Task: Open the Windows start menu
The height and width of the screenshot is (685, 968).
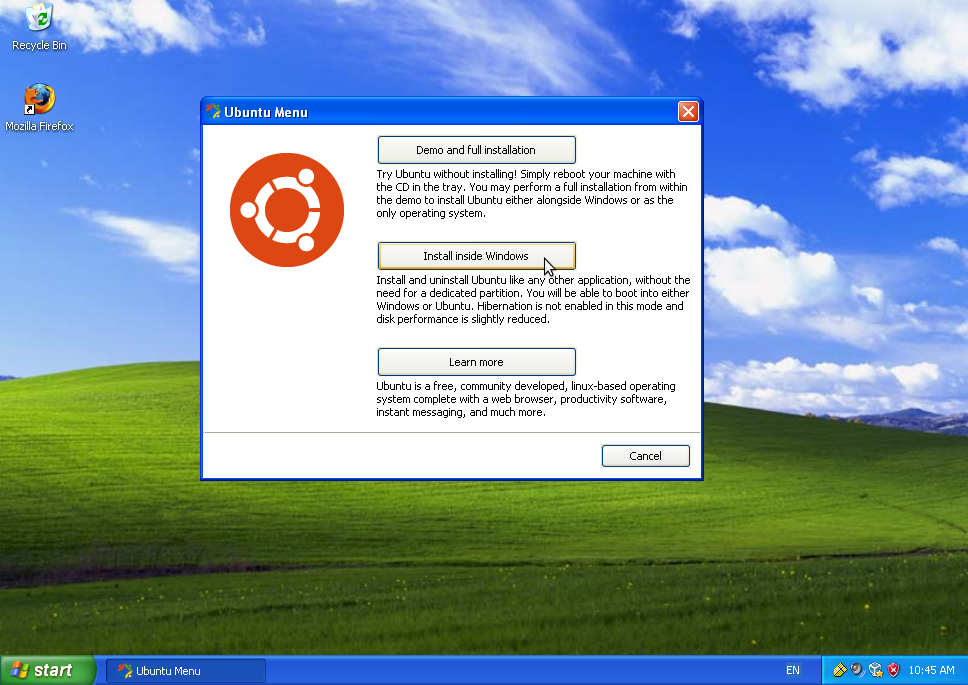Action: point(48,670)
